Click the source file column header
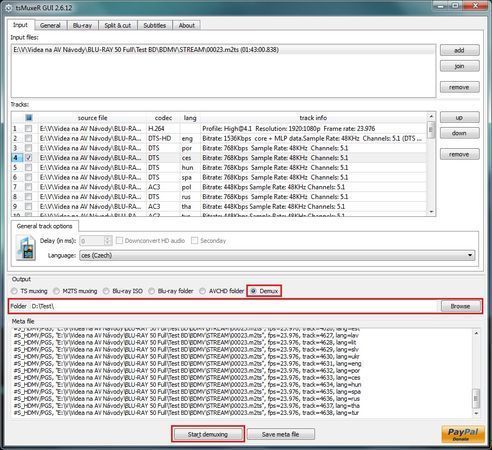Image resolution: width=492 pixels, height=450 pixels. [x=92, y=118]
